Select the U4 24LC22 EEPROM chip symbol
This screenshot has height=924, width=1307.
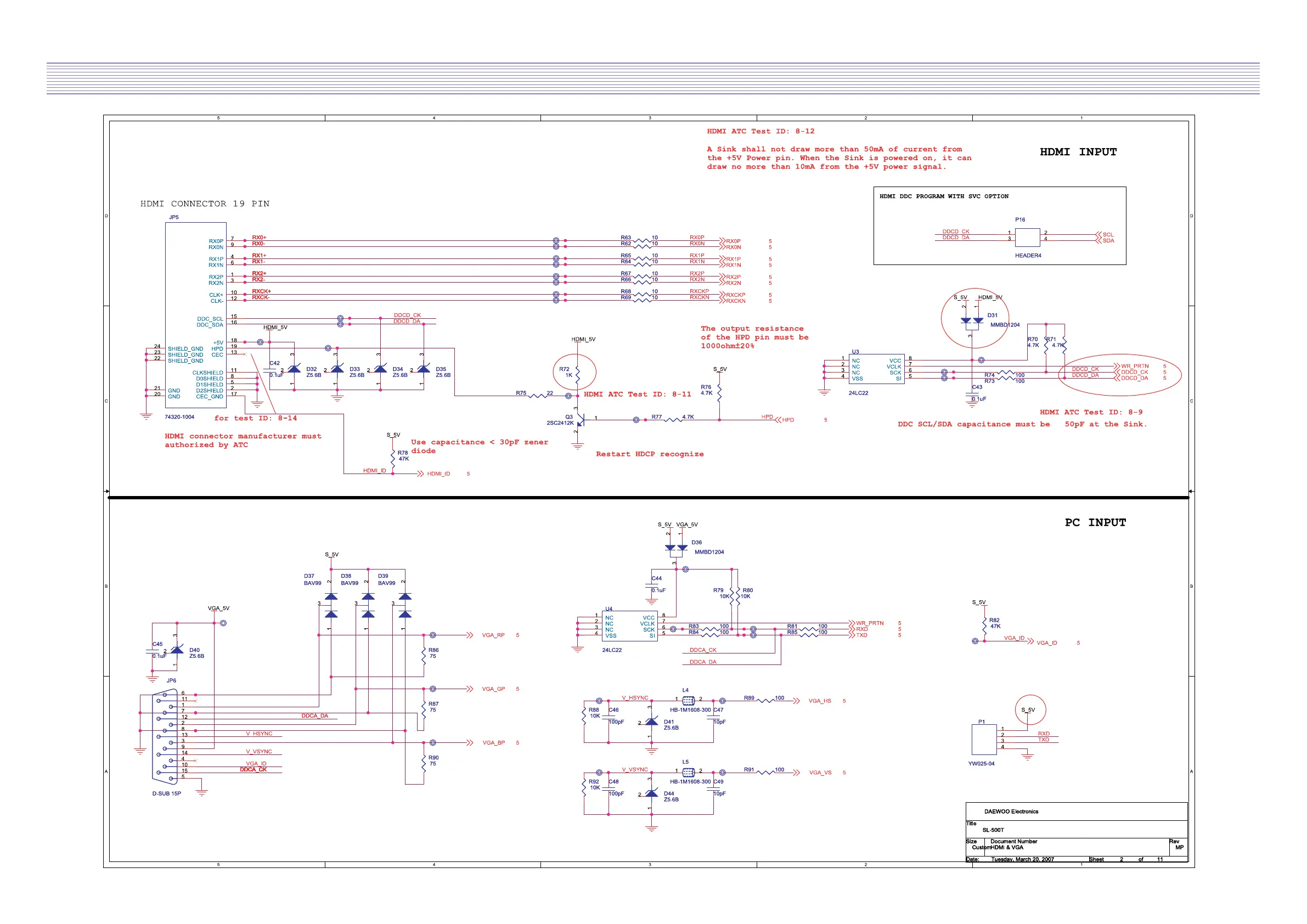630,626
